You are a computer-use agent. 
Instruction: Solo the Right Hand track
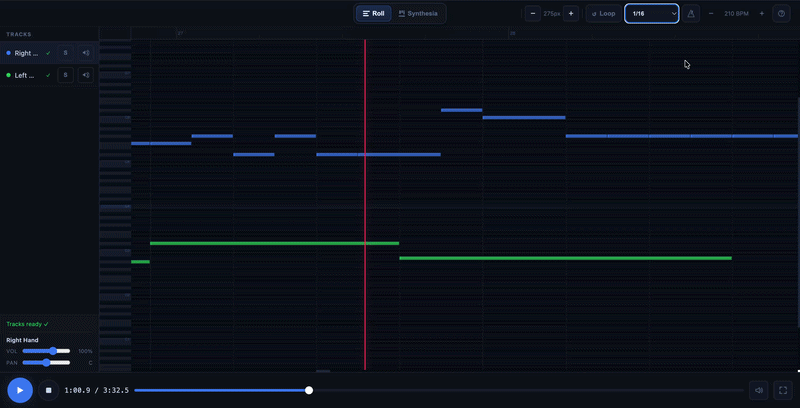65,53
